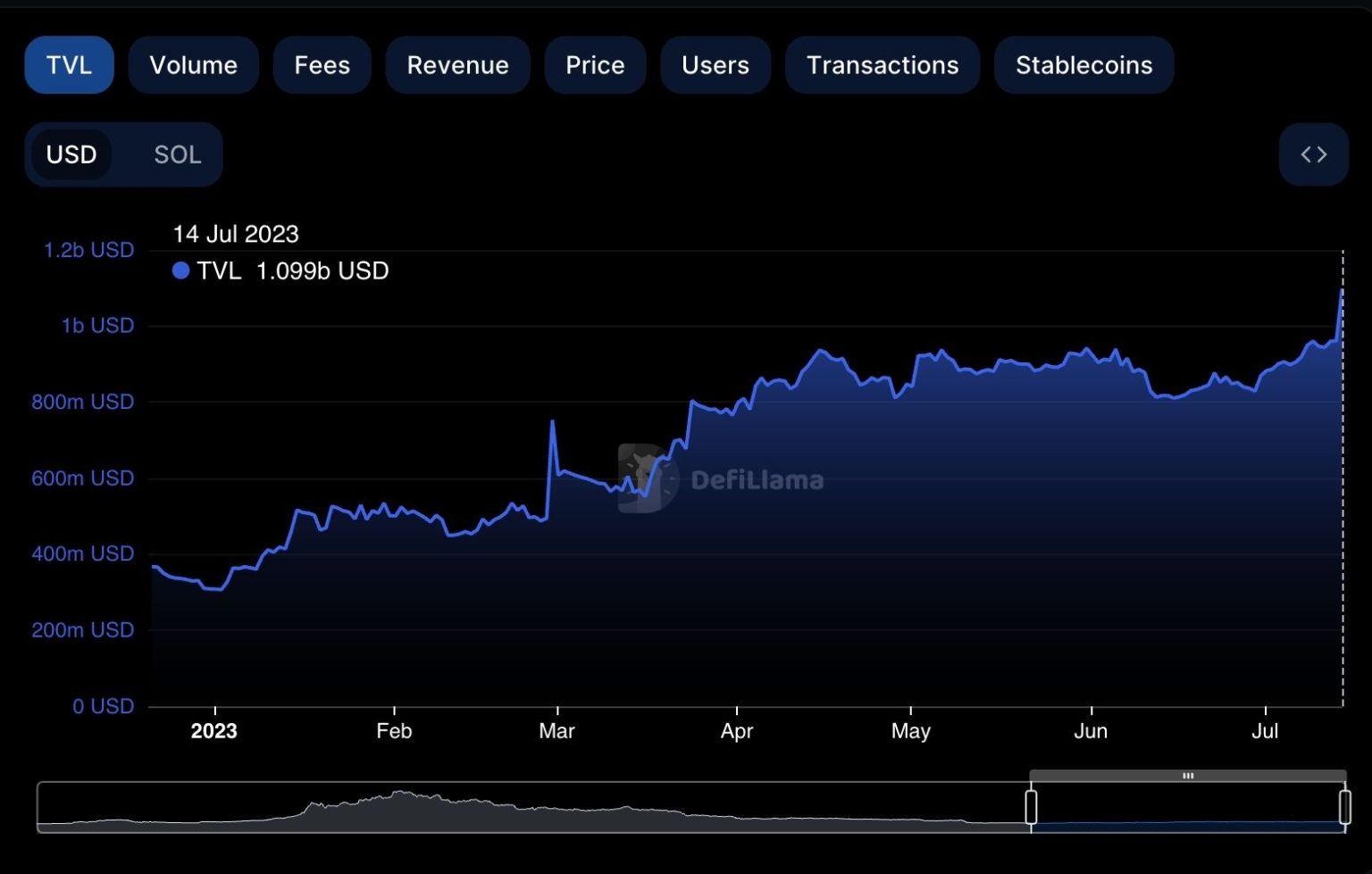Click the left handle of the range slider
This screenshot has height=874, width=1372.
pyautogui.click(x=1031, y=807)
